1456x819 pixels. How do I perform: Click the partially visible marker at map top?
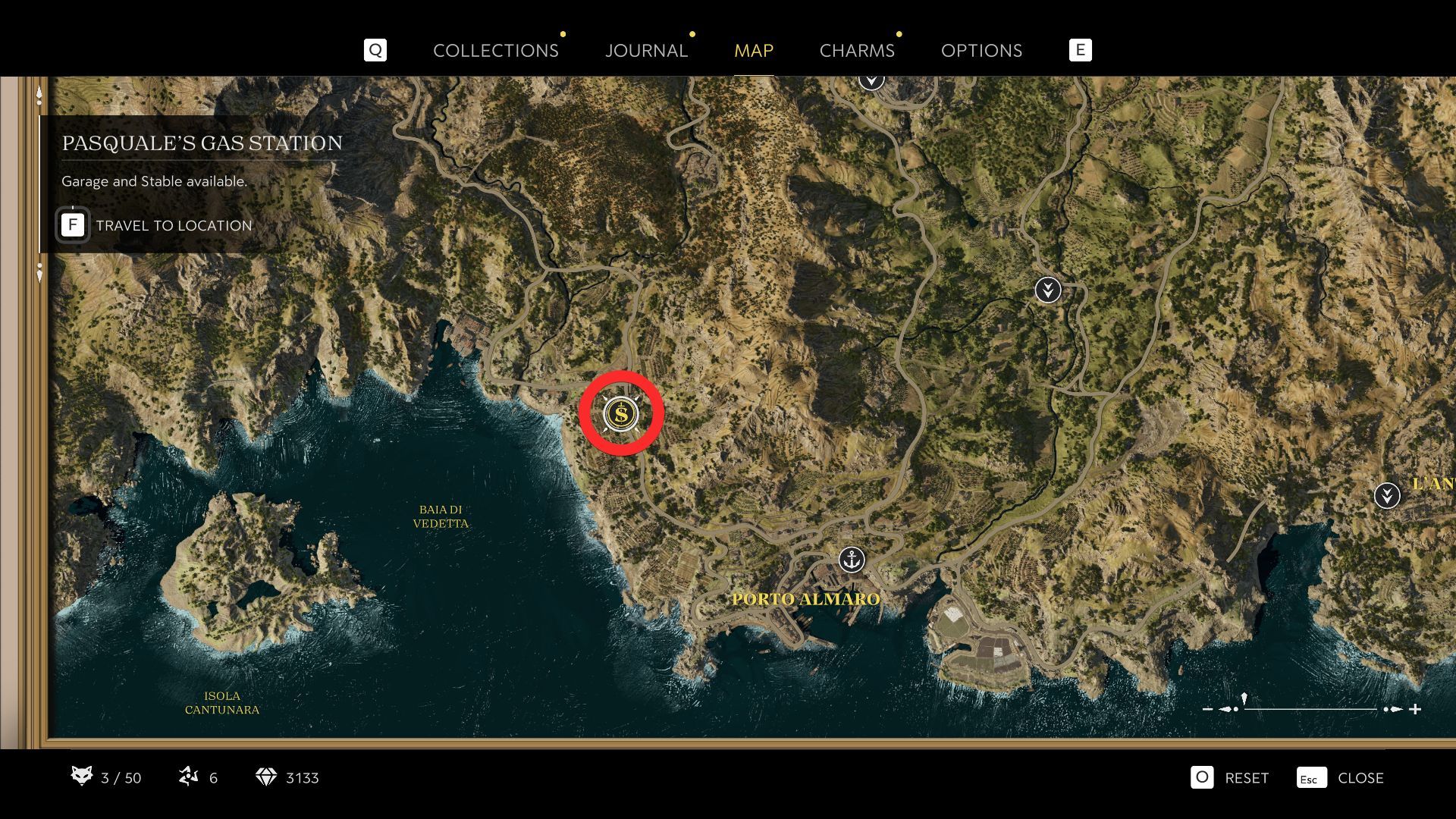pyautogui.click(x=871, y=80)
